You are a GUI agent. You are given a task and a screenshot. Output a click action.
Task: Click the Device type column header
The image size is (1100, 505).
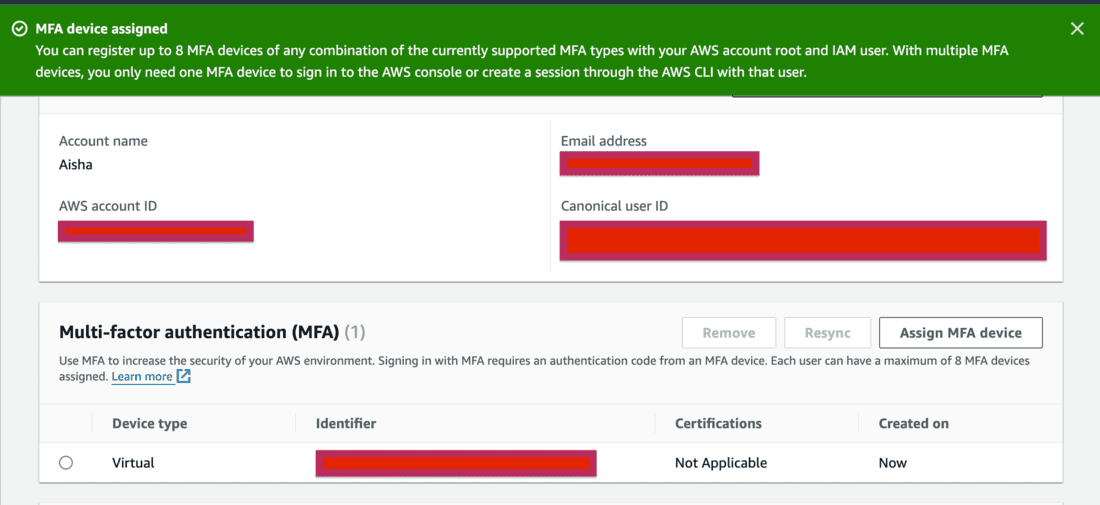(149, 424)
